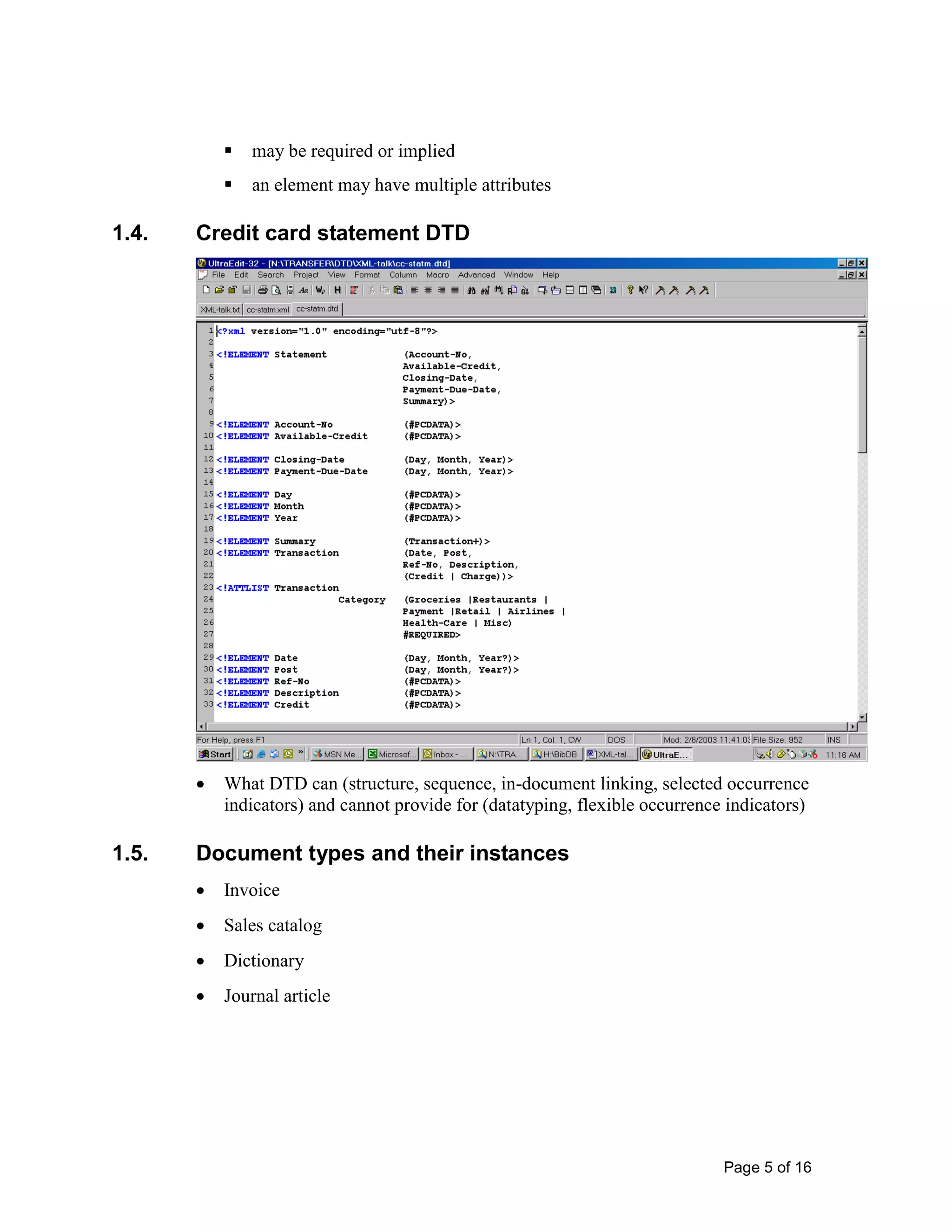Toggle Word Wrap with the W icon
952x1232 pixels.
[320, 290]
